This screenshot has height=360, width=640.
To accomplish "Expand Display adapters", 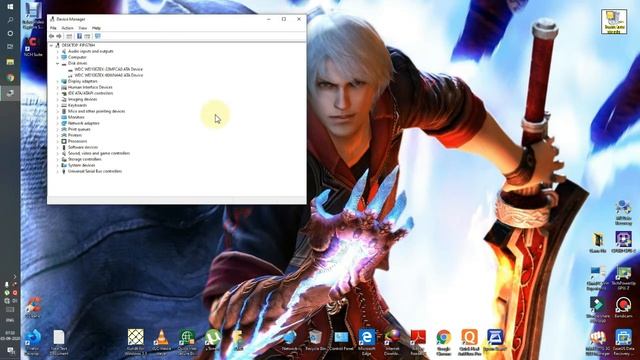I will click(58, 81).
